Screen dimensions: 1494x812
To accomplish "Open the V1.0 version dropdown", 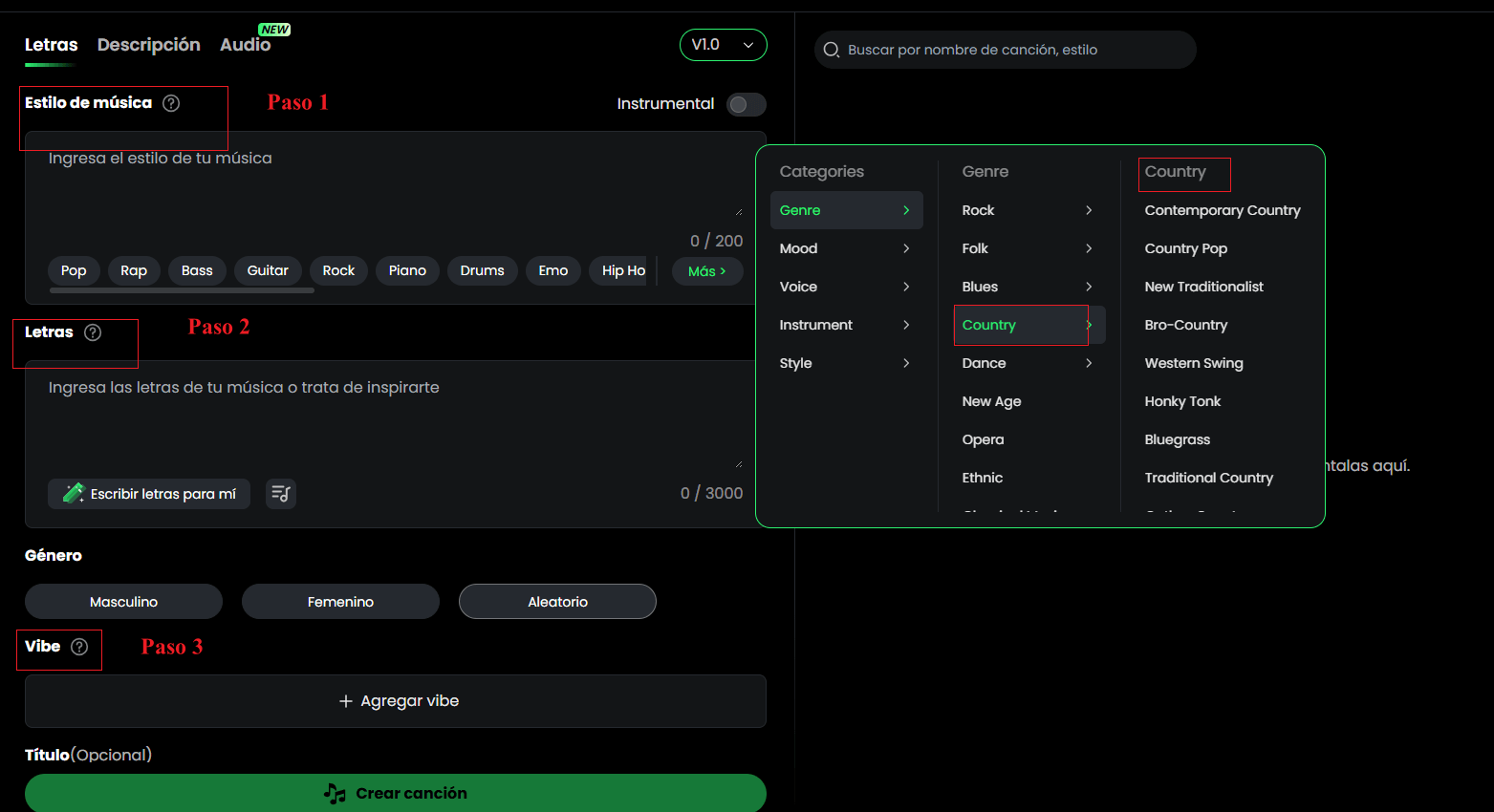I will [723, 45].
